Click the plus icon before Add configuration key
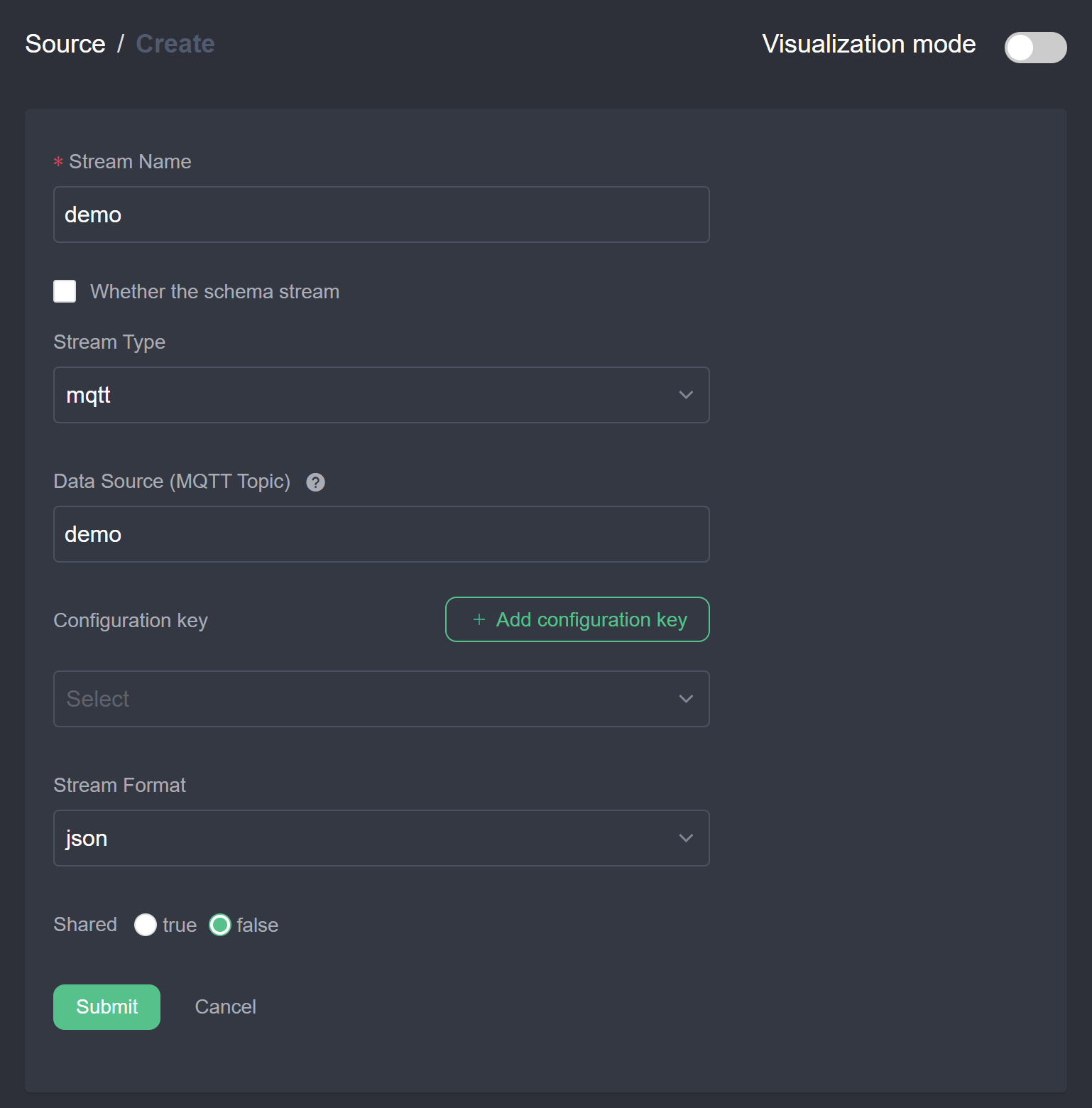The image size is (1092, 1108). 479,620
